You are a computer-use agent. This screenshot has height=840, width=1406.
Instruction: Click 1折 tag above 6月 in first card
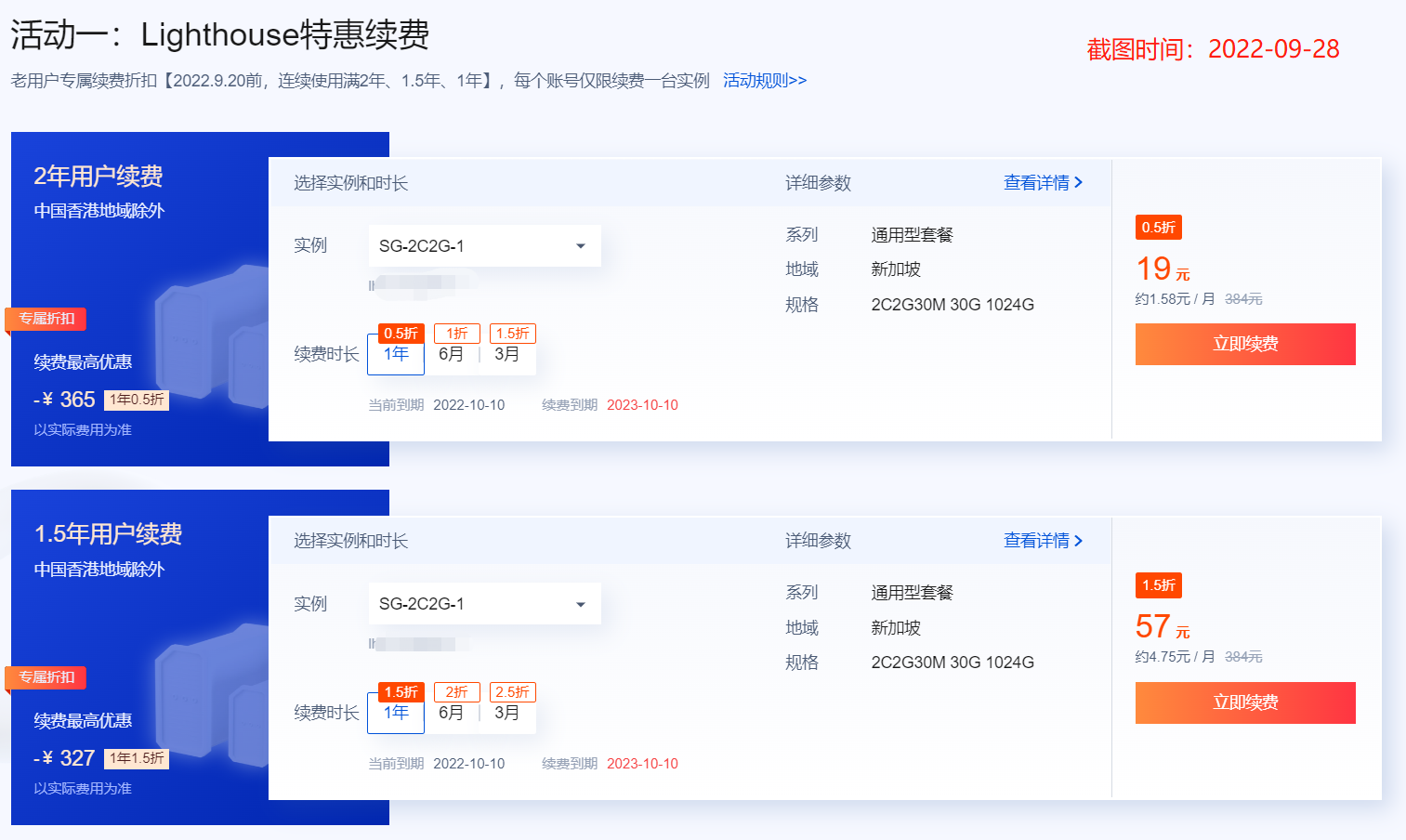[x=457, y=334]
